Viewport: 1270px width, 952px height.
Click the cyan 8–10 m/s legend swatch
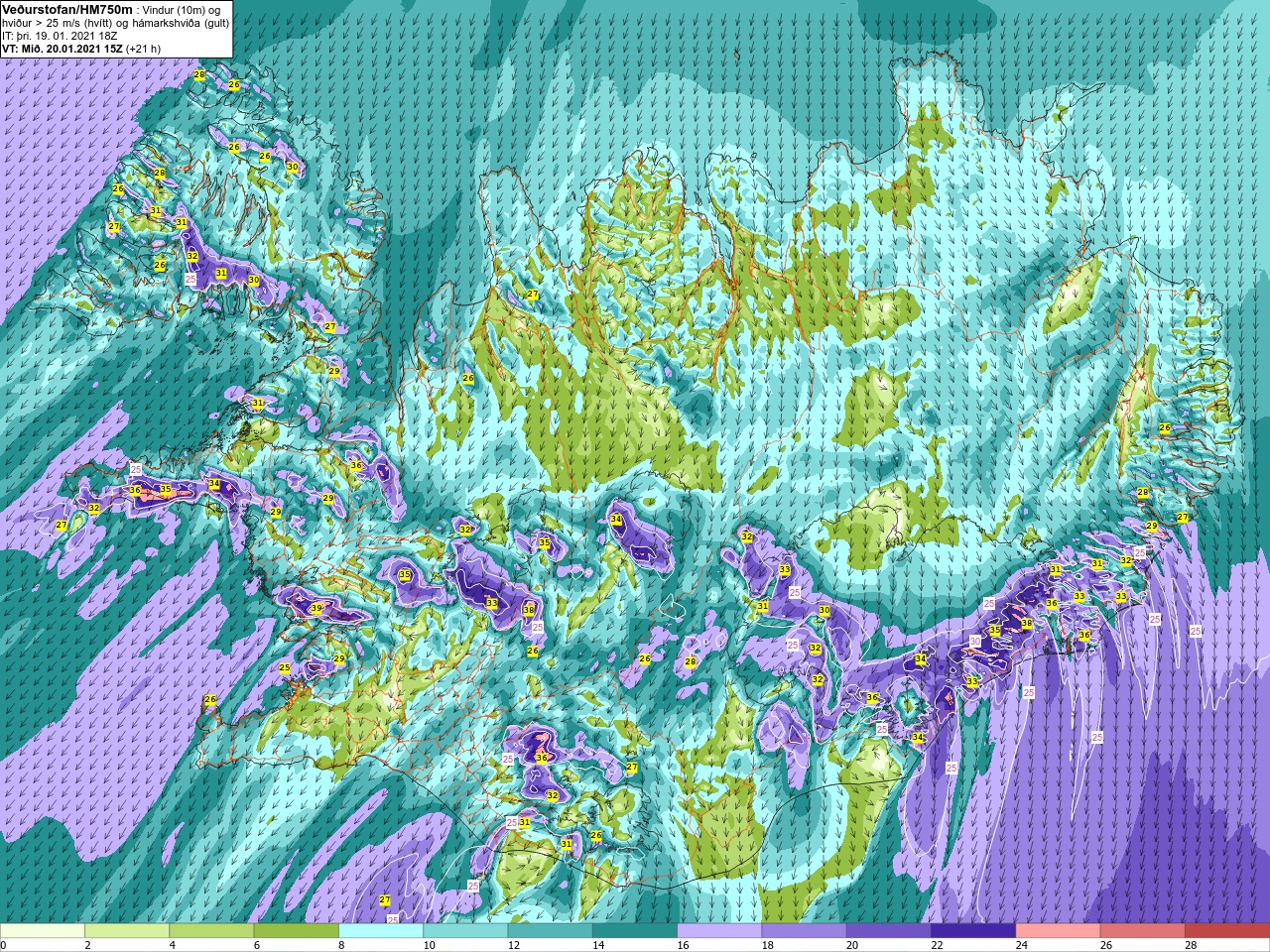pos(381,931)
